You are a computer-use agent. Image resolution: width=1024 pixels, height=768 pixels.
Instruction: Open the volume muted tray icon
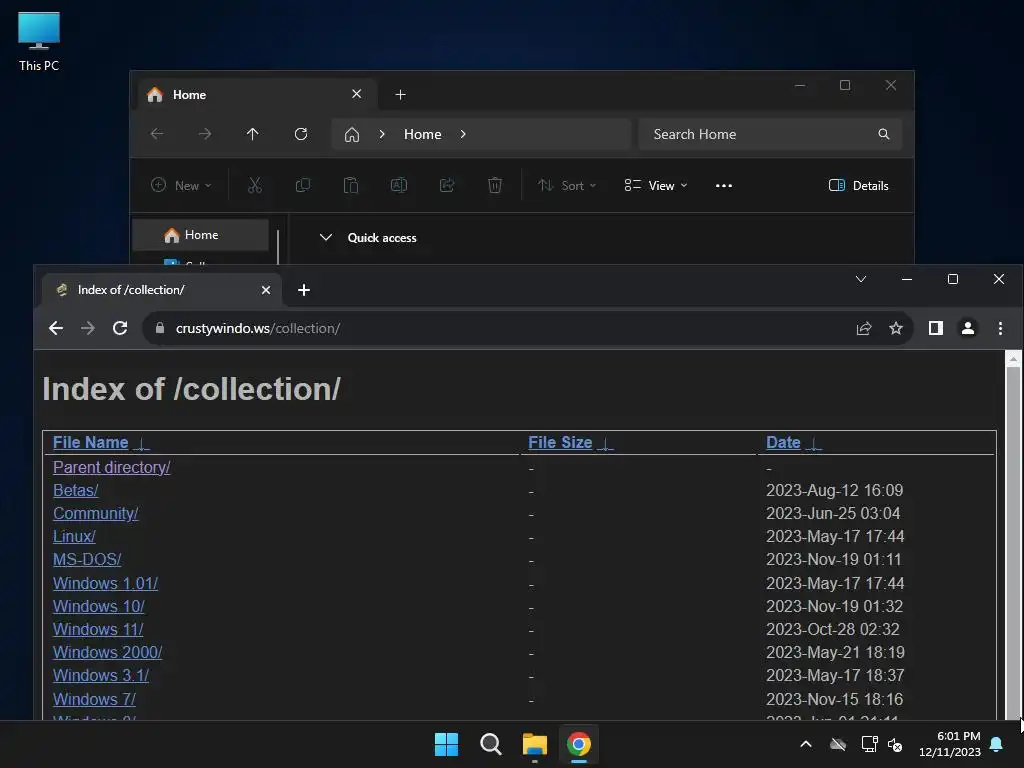tap(895, 744)
